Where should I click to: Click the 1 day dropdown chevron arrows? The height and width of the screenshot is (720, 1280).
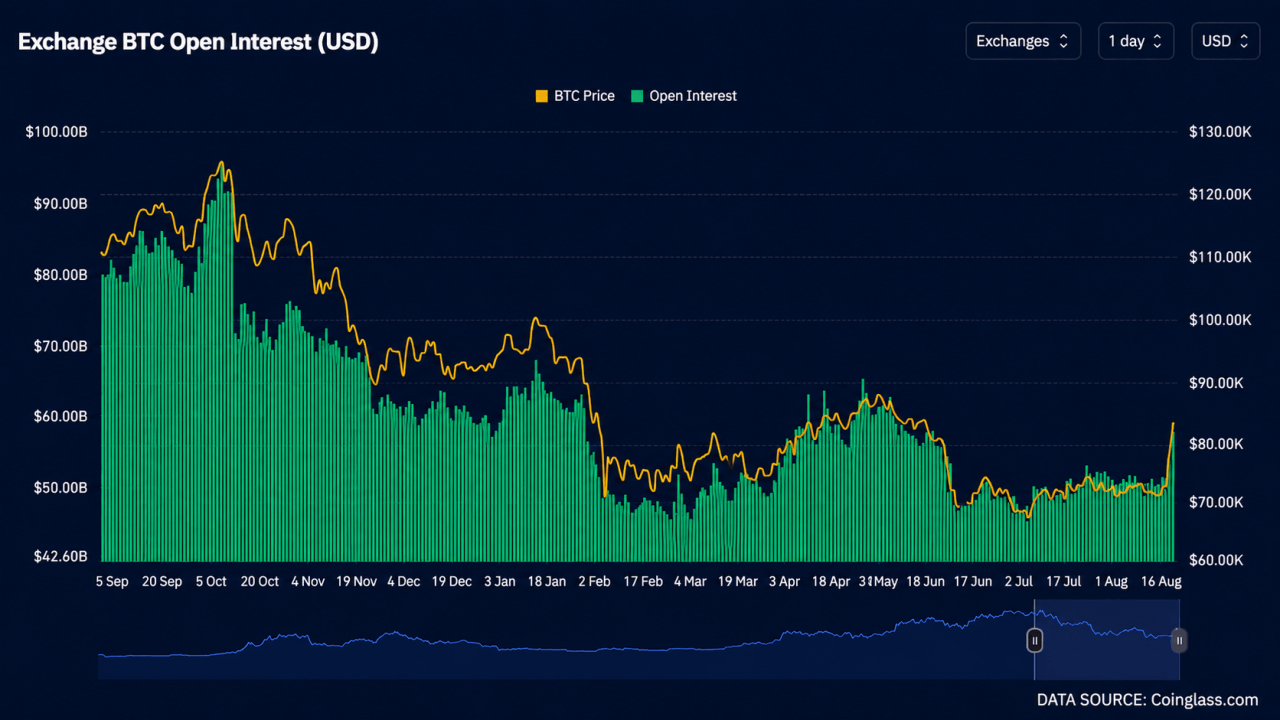click(1157, 41)
